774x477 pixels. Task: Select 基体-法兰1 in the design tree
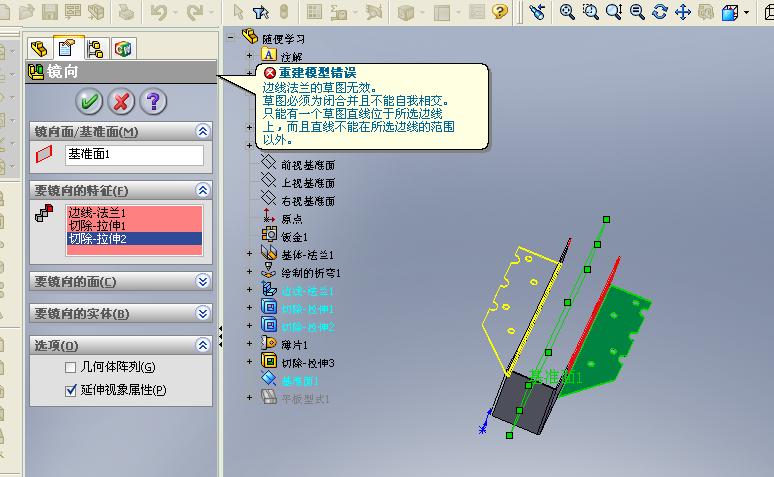(308, 255)
